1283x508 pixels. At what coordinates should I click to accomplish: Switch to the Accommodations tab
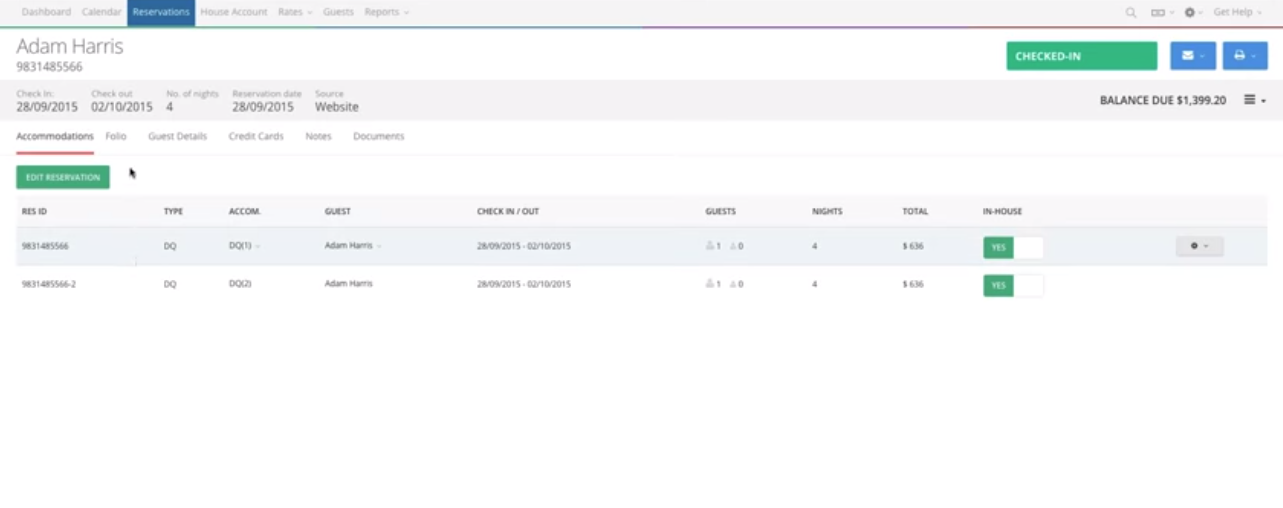click(x=55, y=136)
